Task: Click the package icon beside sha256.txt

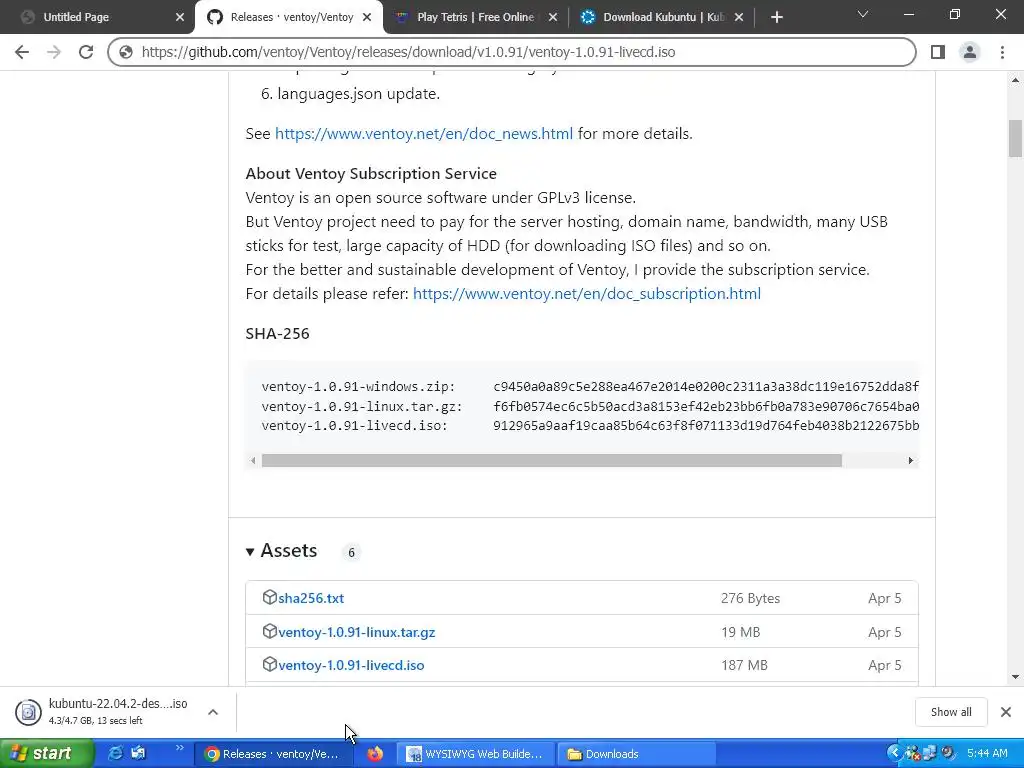Action: point(269,598)
